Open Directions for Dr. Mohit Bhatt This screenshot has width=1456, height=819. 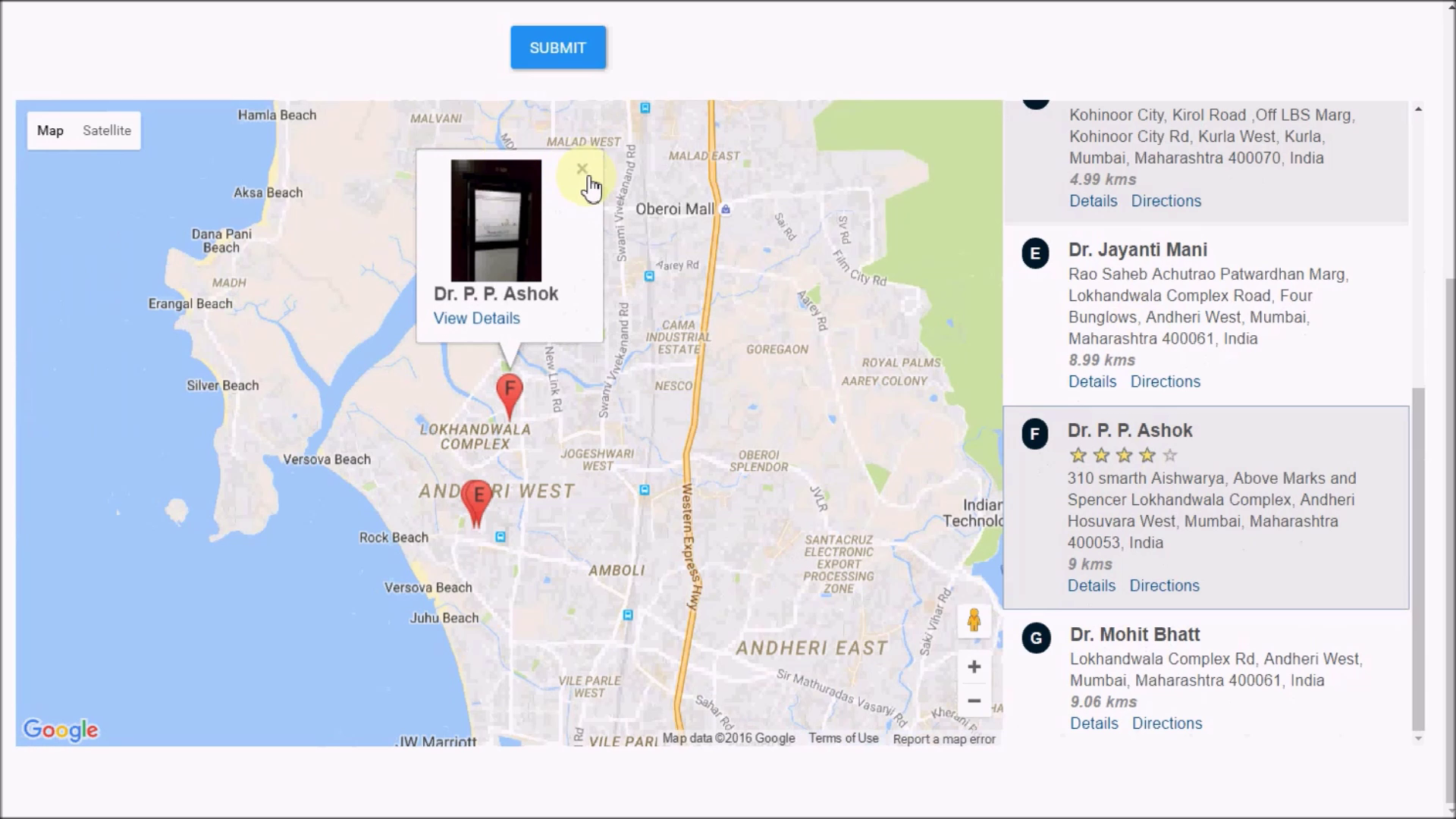click(x=1166, y=723)
